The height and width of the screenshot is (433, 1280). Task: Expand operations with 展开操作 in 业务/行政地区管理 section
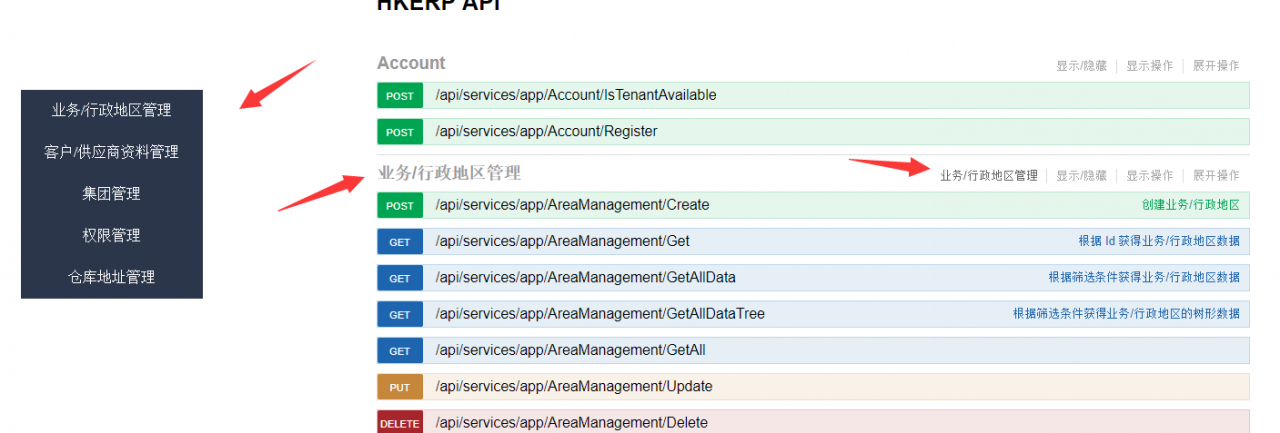pos(1216,176)
